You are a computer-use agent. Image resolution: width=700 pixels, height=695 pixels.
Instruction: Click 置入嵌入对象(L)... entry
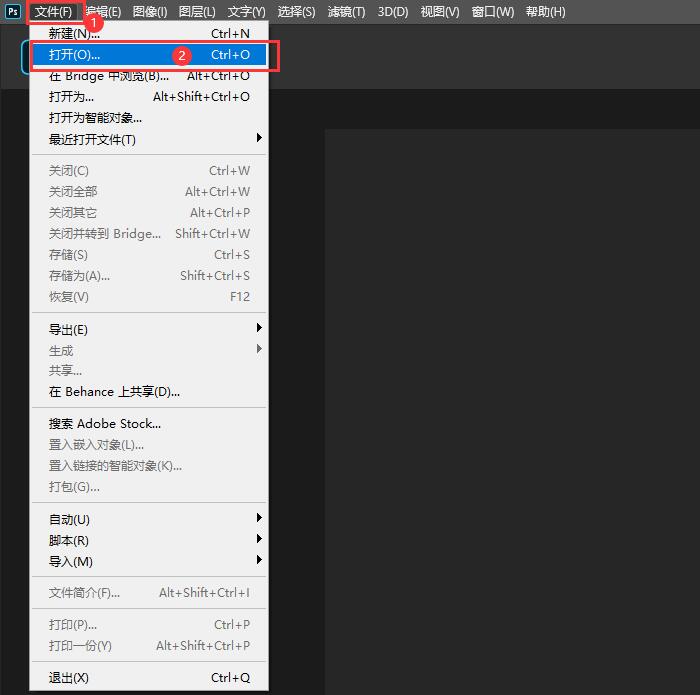point(149,445)
